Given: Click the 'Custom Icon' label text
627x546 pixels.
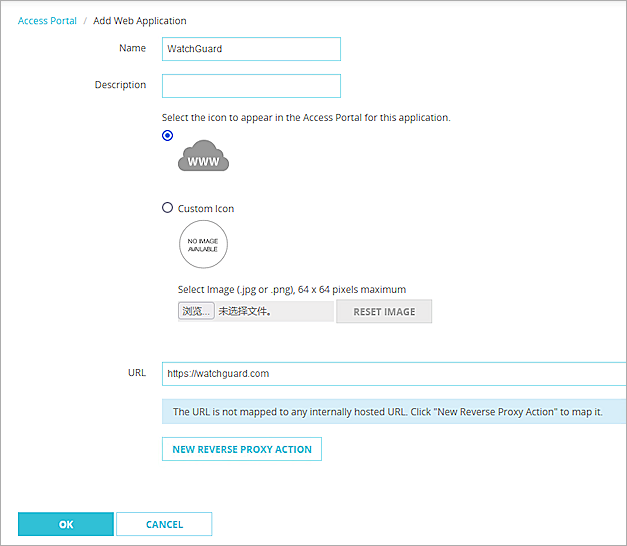Looking at the screenshot, I should tap(206, 209).
